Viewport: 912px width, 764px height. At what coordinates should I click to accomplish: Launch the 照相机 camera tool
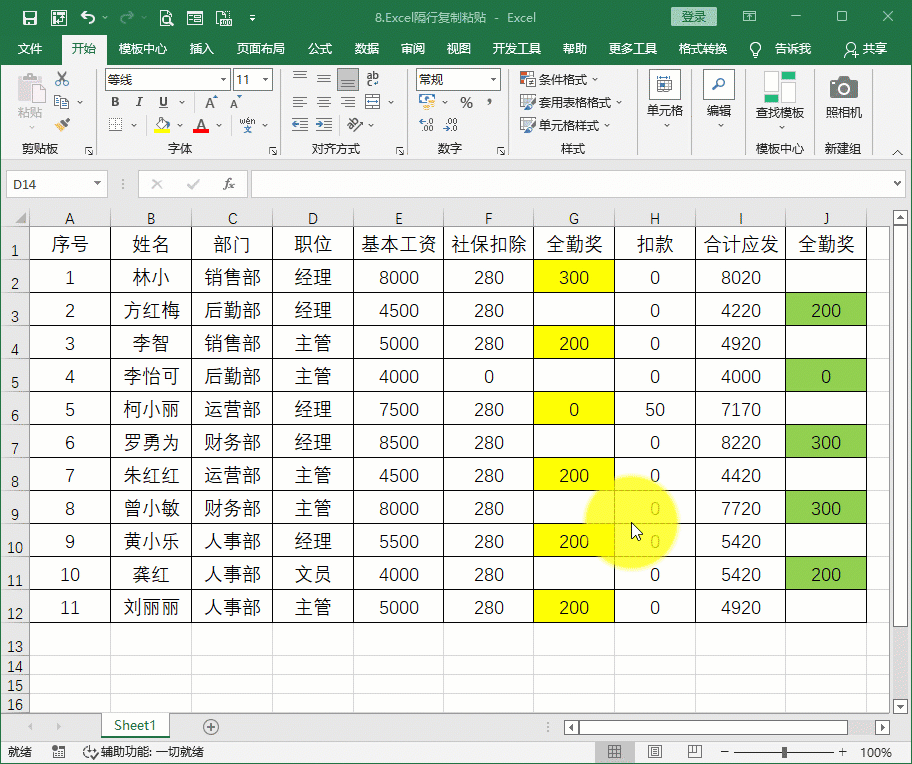[843, 97]
